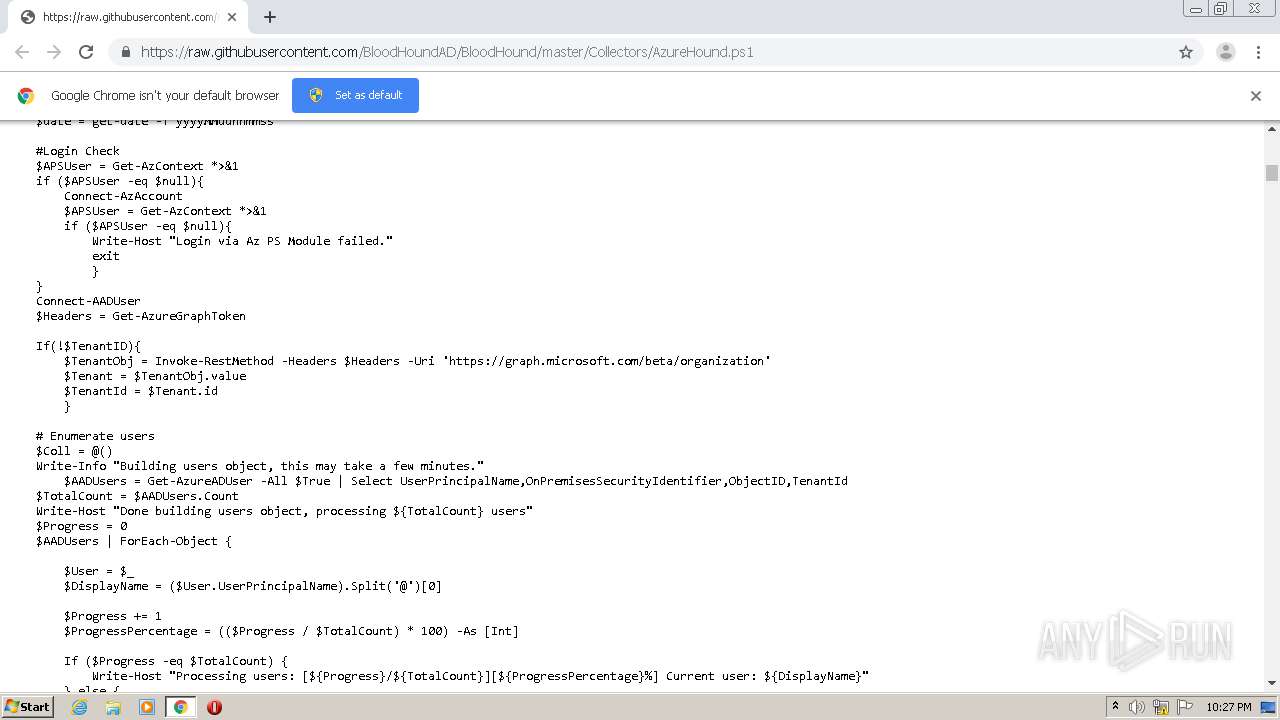Open the Action Center flag icon
The image size is (1280, 720).
pyautogui.click(x=1185, y=707)
